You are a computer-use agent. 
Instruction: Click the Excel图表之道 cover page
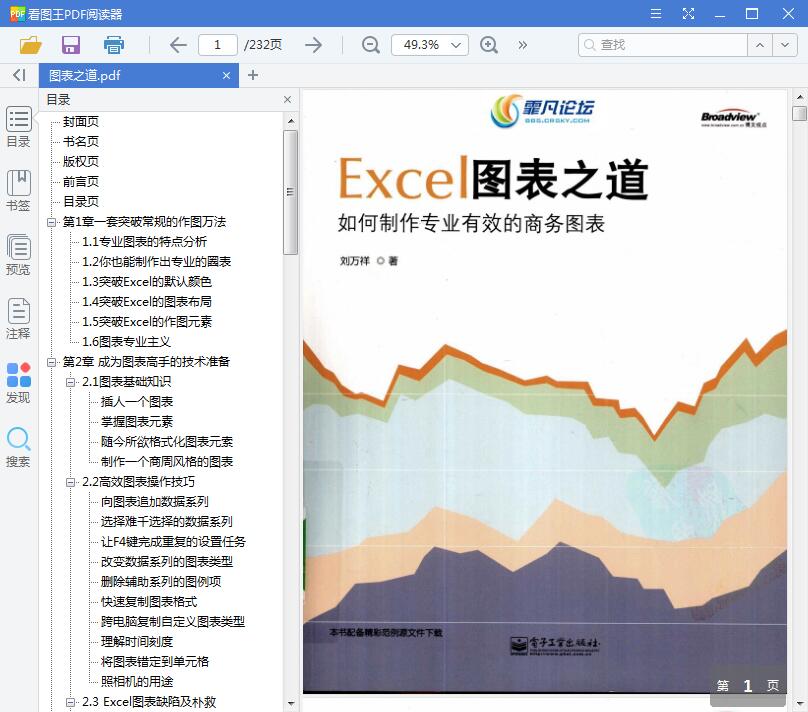pos(545,392)
